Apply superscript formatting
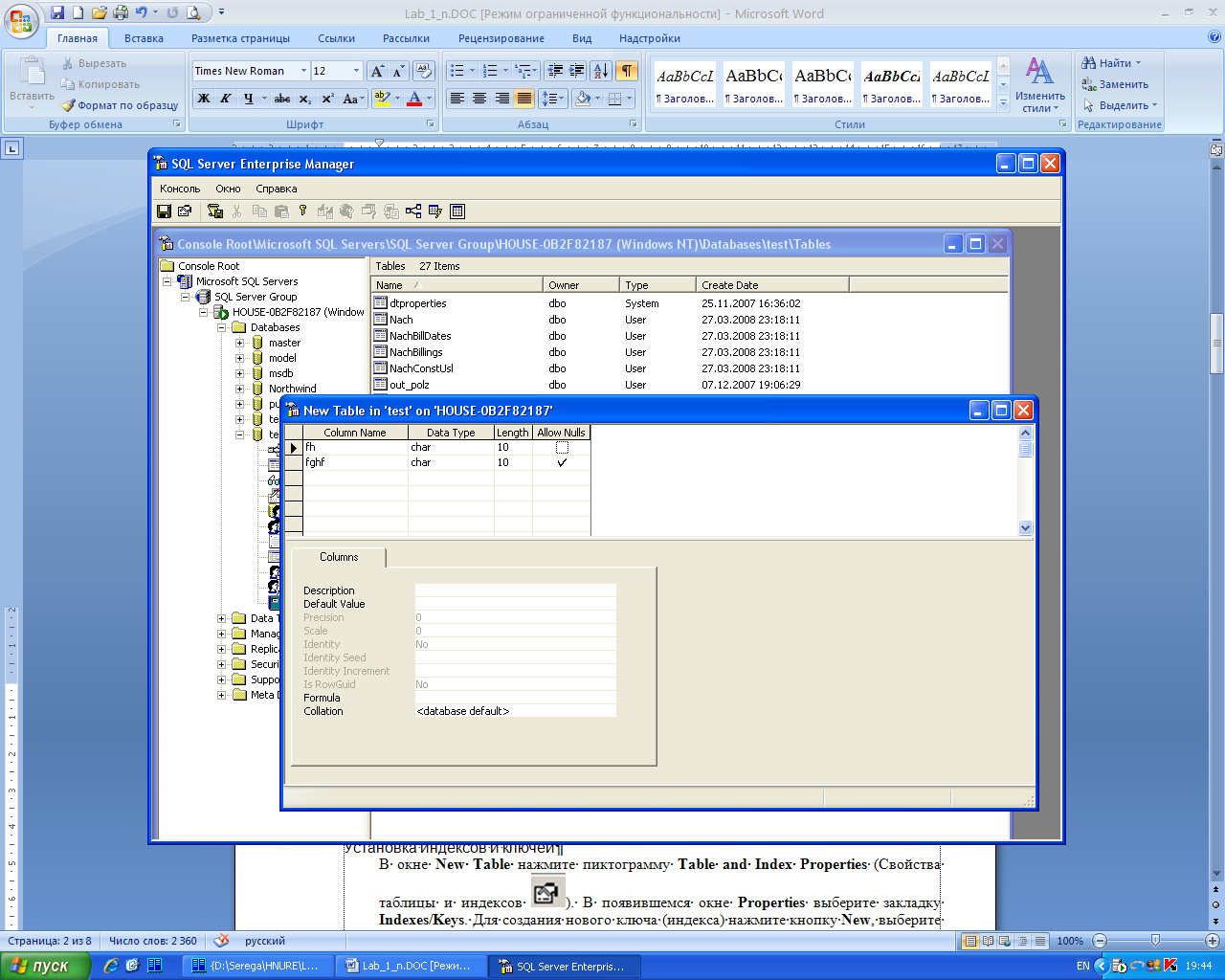Viewport: 1225px width, 980px height. 327,99
